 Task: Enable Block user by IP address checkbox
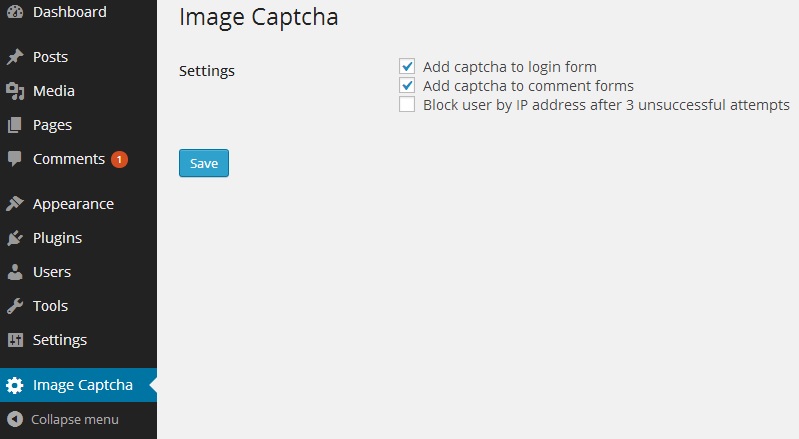(407, 104)
